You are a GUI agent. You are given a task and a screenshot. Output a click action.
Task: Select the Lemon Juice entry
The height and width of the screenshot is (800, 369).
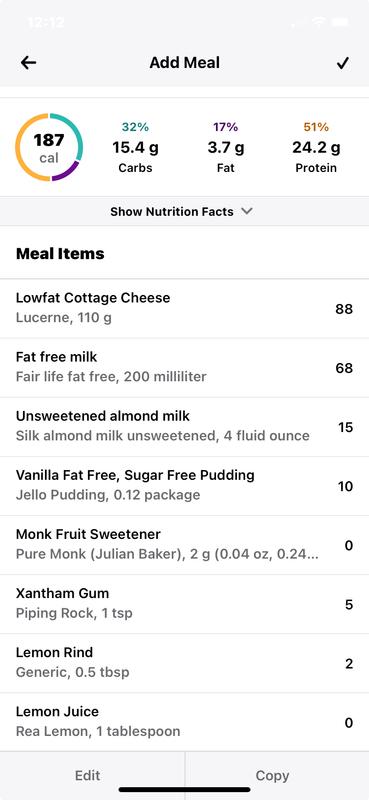(184, 722)
